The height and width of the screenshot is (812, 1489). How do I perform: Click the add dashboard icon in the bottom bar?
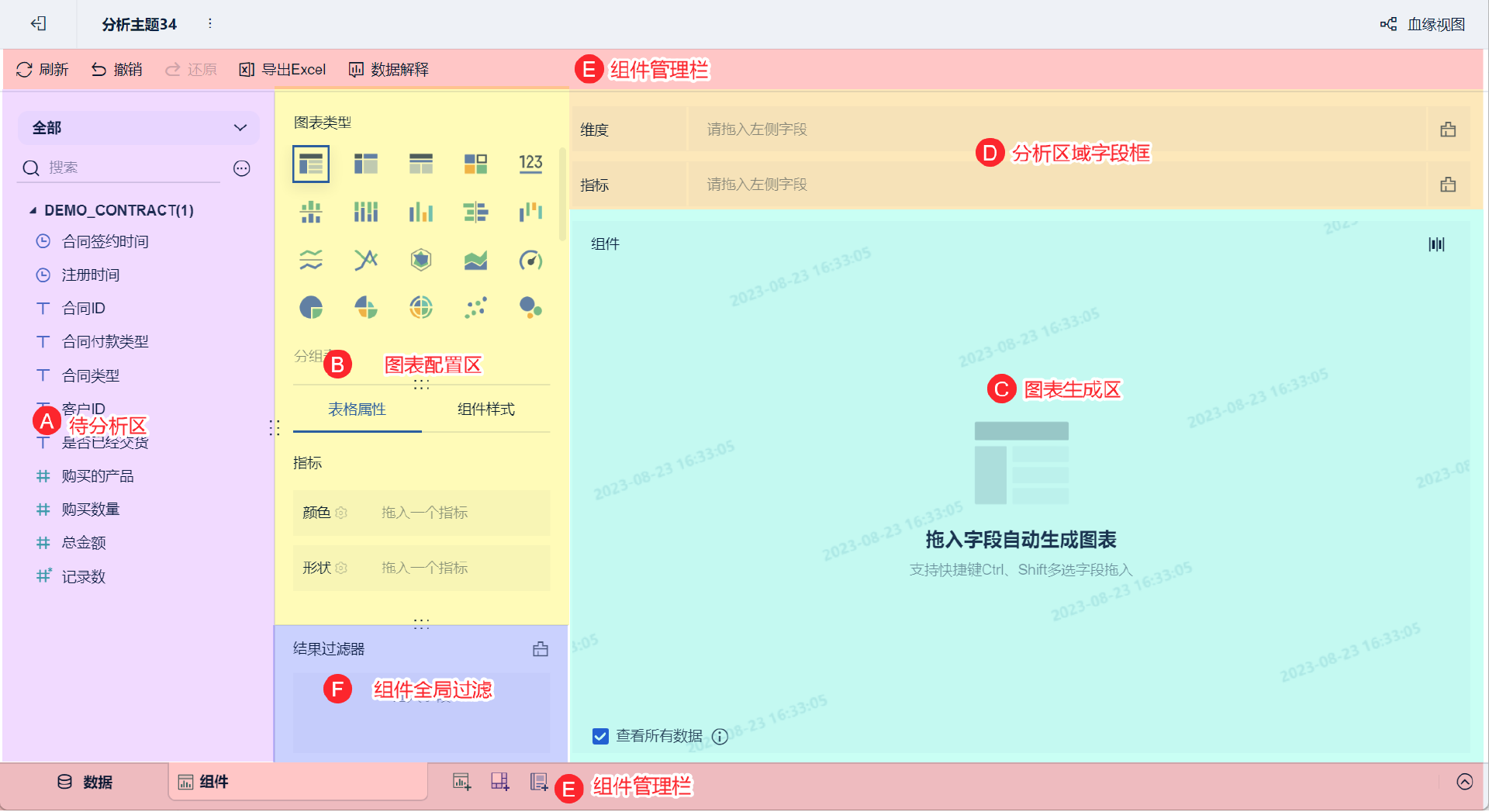pyautogui.click(x=500, y=782)
